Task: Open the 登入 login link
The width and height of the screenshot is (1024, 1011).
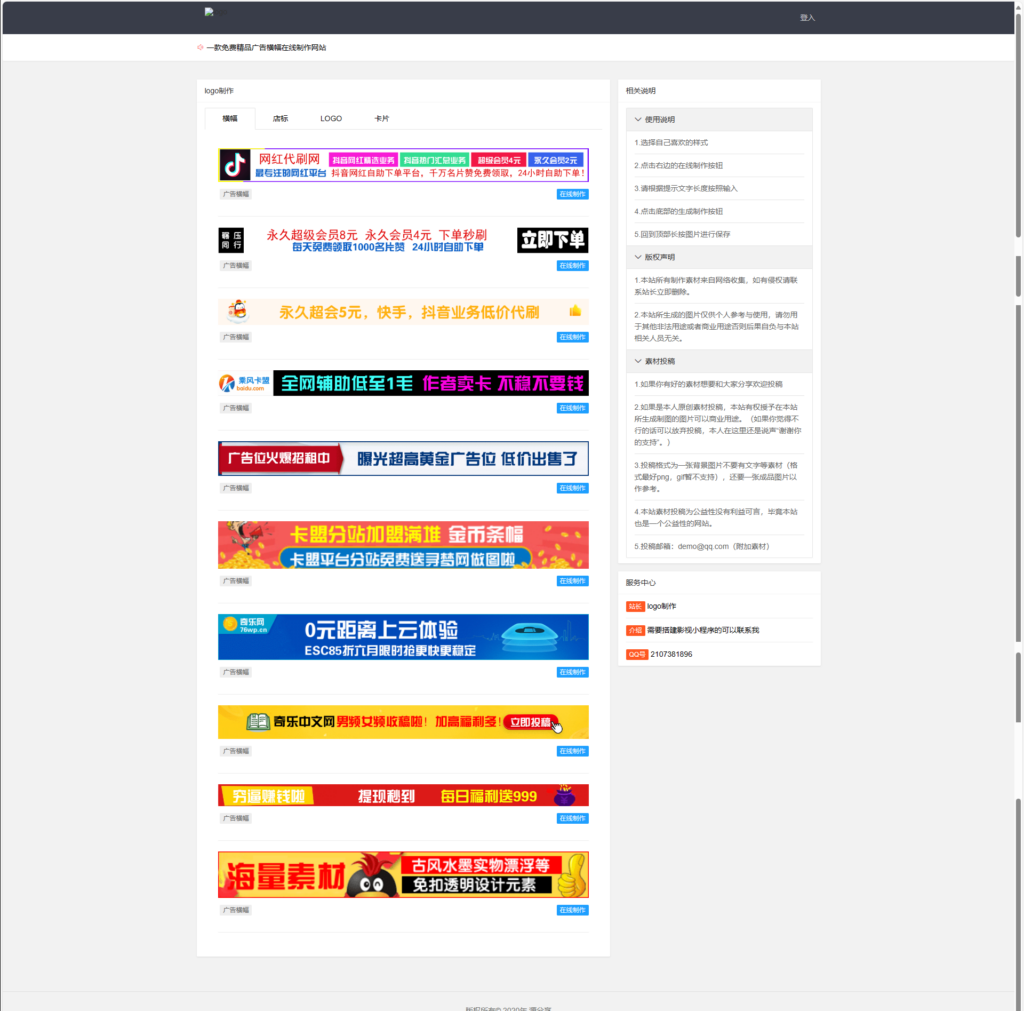Action: [x=808, y=18]
